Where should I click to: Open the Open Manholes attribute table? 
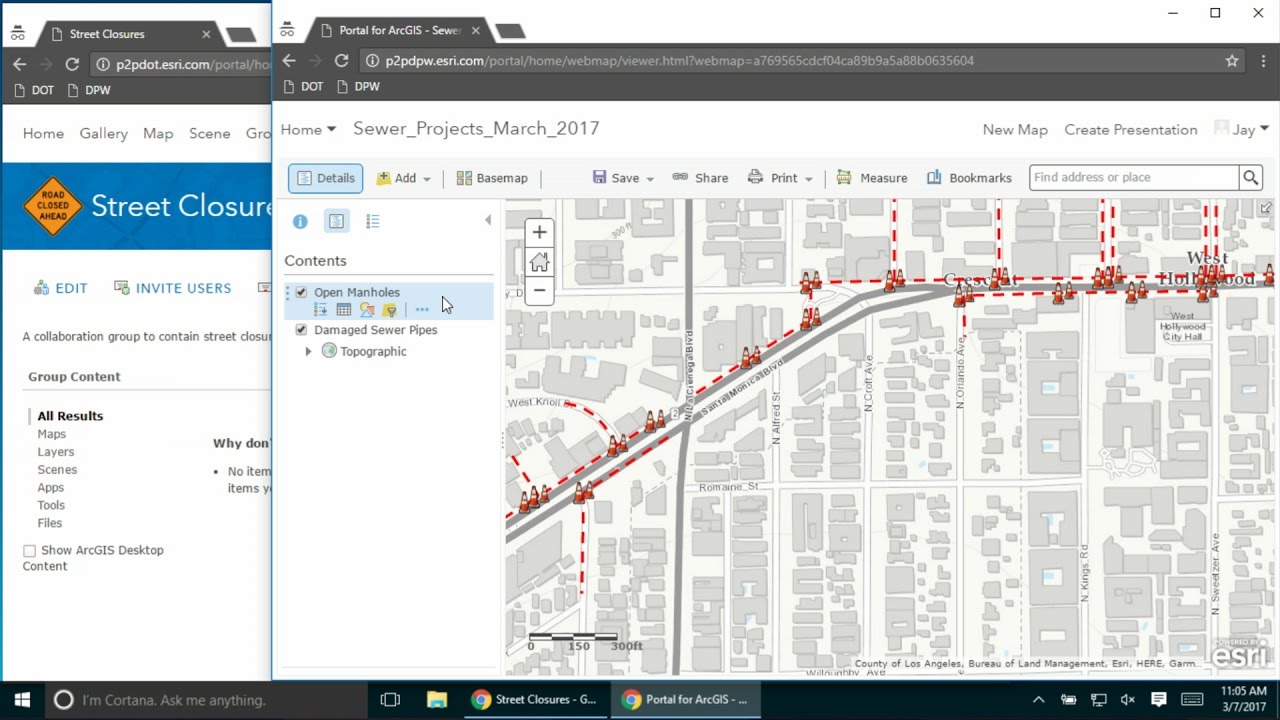coord(344,310)
